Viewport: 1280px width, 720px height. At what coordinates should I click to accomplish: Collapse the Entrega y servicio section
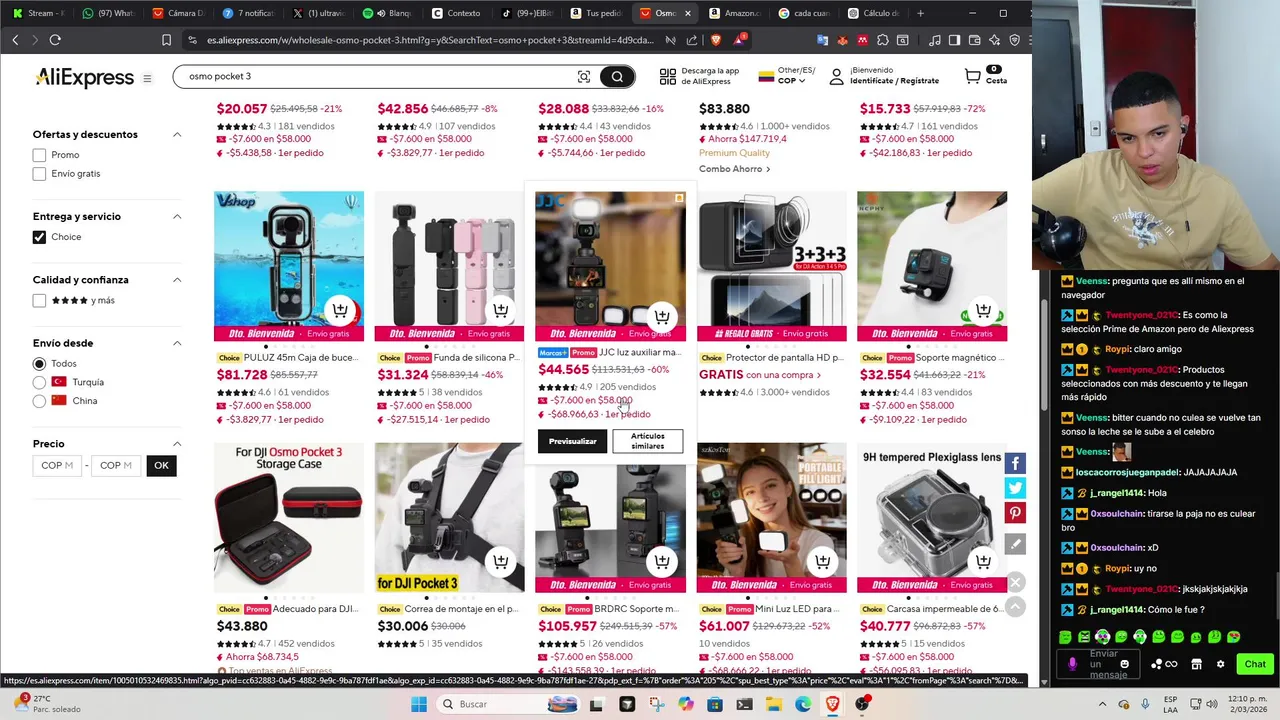click(177, 216)
